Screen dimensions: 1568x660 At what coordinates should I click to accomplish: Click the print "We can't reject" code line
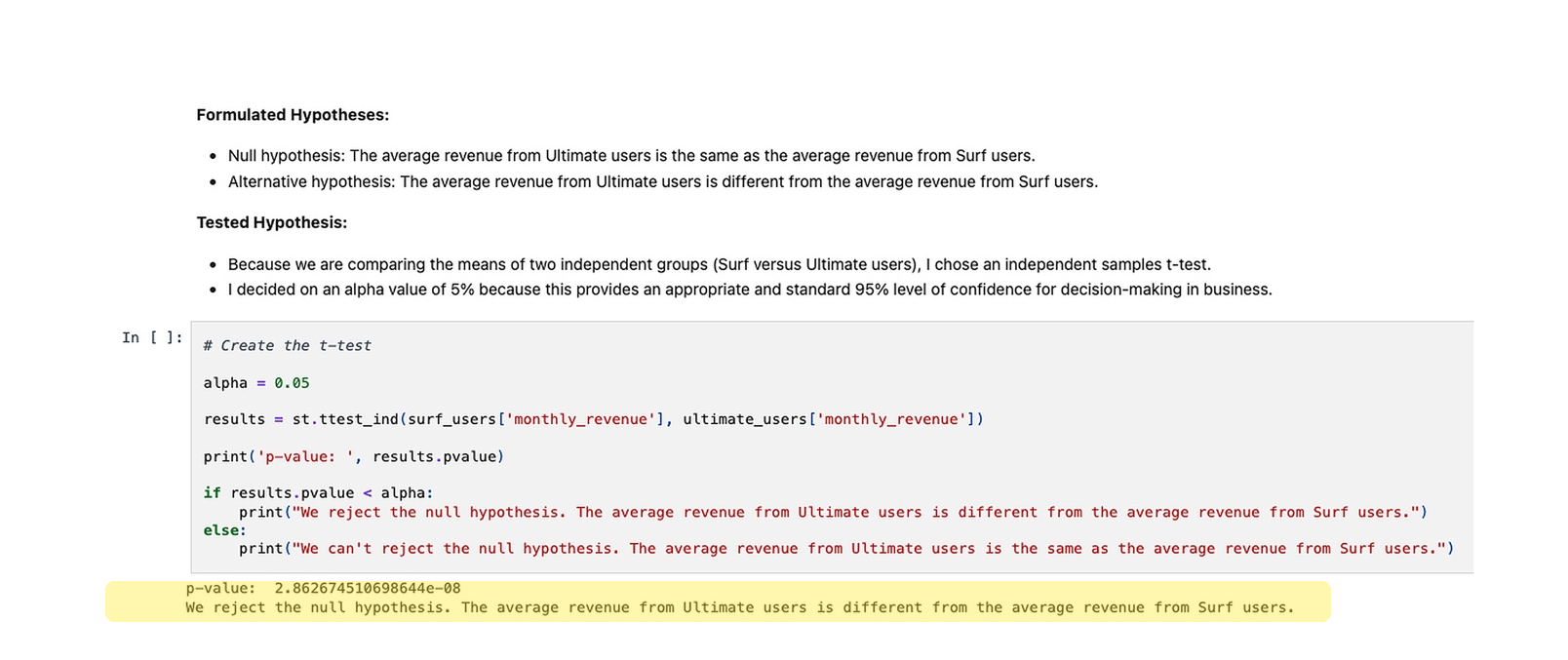pyautogui.click(x=846, y=549)
